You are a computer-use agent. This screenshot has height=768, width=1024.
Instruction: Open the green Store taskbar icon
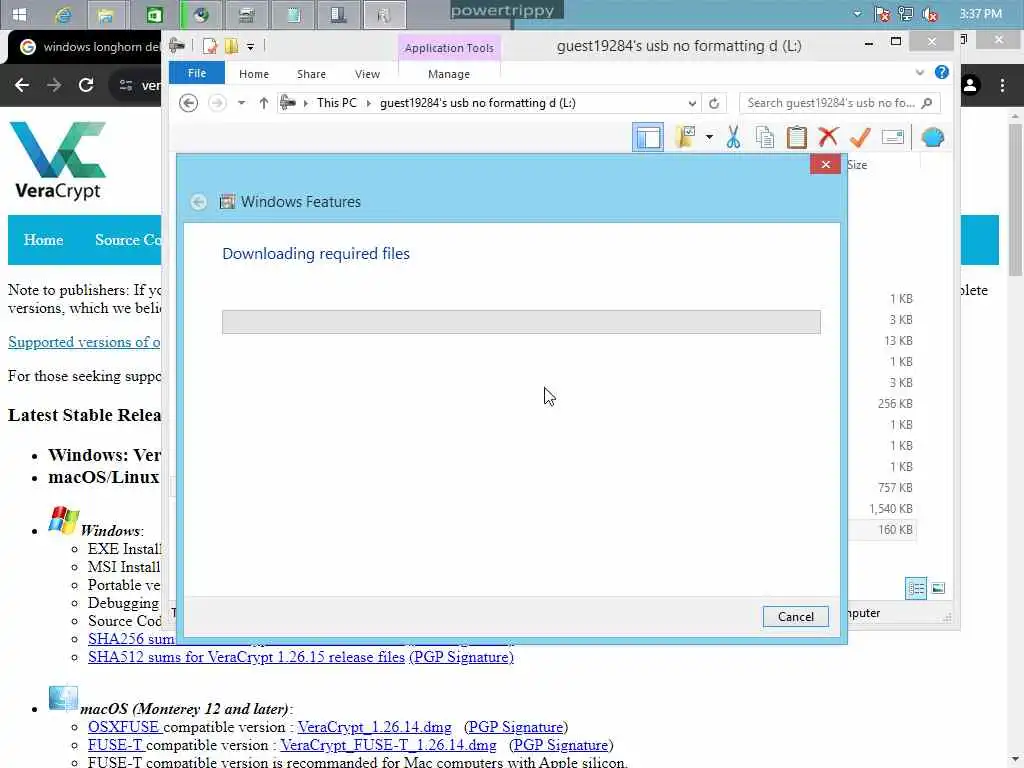point(154,14)
